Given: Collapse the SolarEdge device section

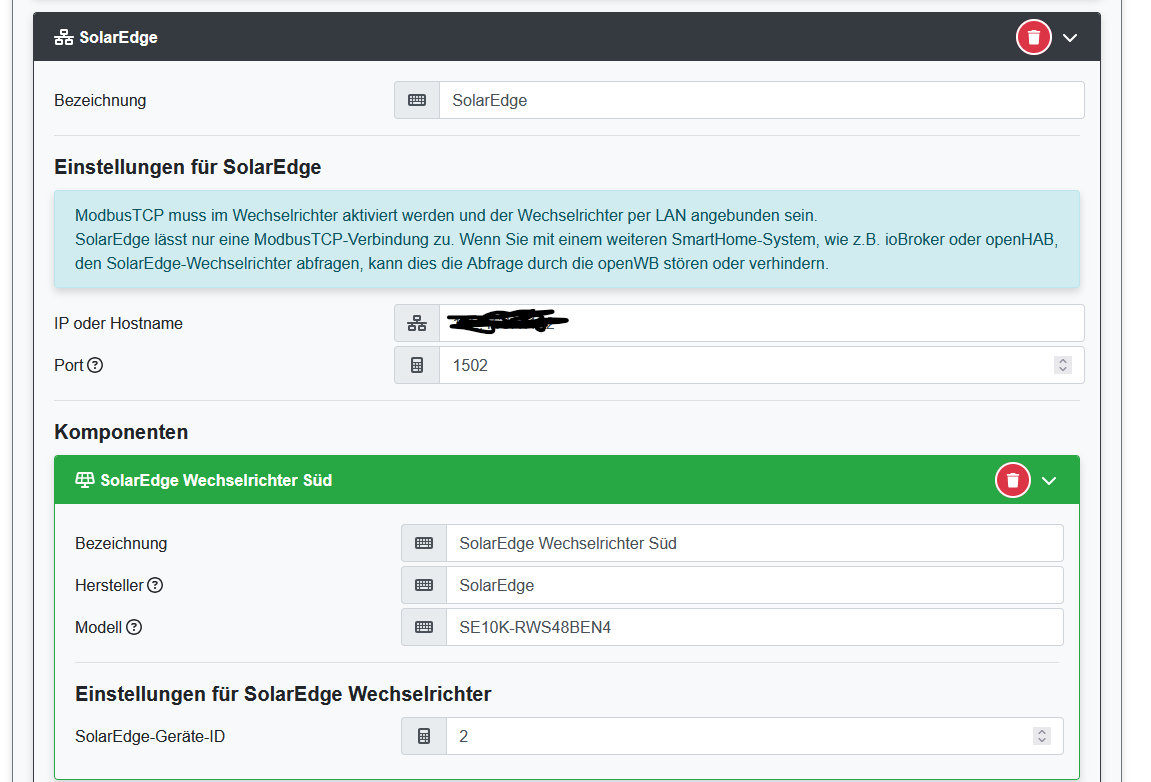Looking at the screenshot, I should pos(1070,37).
